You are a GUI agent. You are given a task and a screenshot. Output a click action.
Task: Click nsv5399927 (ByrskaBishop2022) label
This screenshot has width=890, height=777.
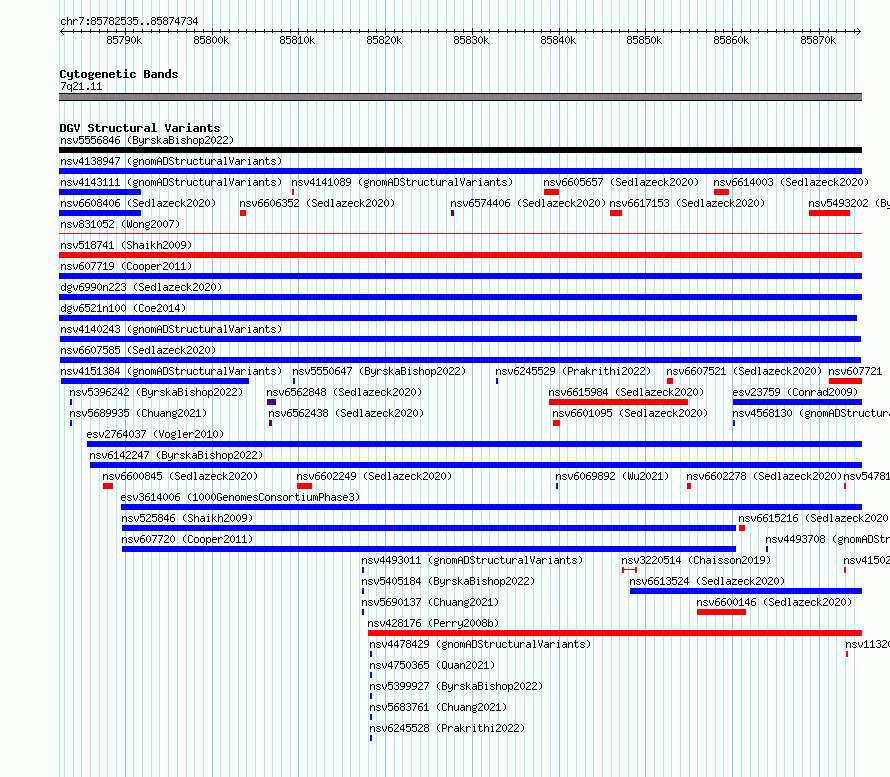tap(456, 686)
